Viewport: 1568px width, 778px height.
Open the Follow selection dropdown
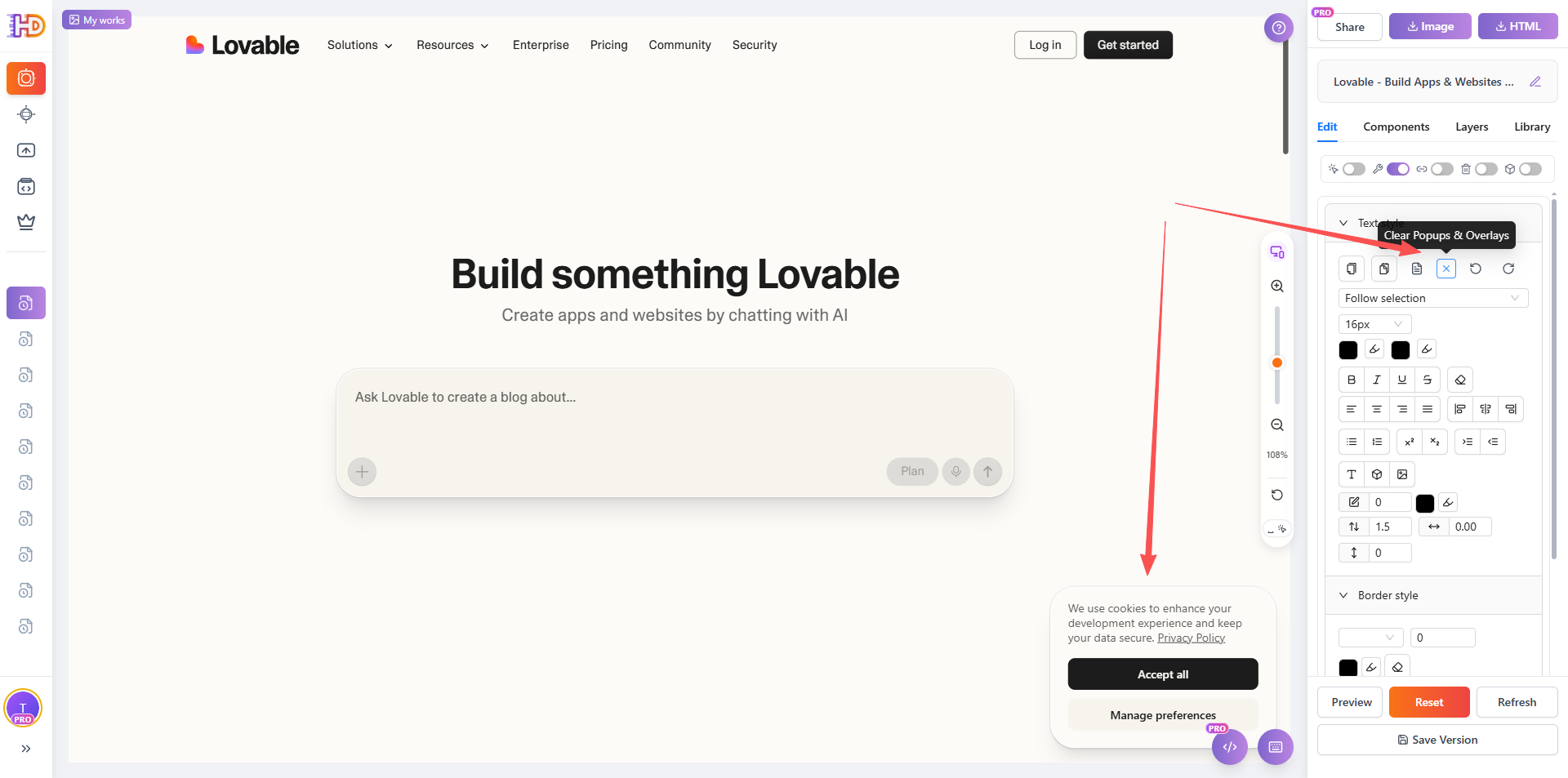pyautogui.click(x=1433, y=297)
